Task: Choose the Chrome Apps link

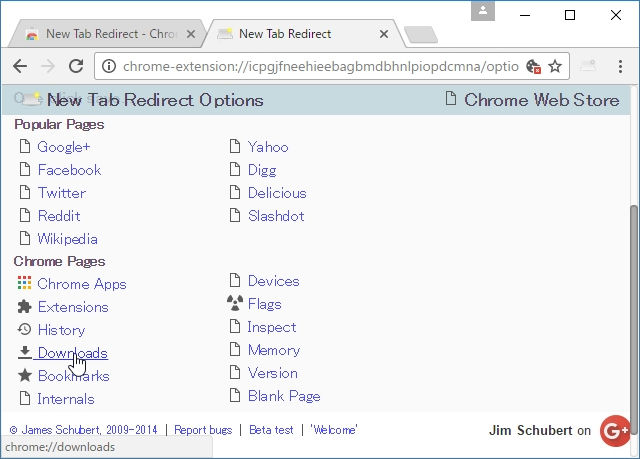Action: pyautogui.click(x=82, y=284)
